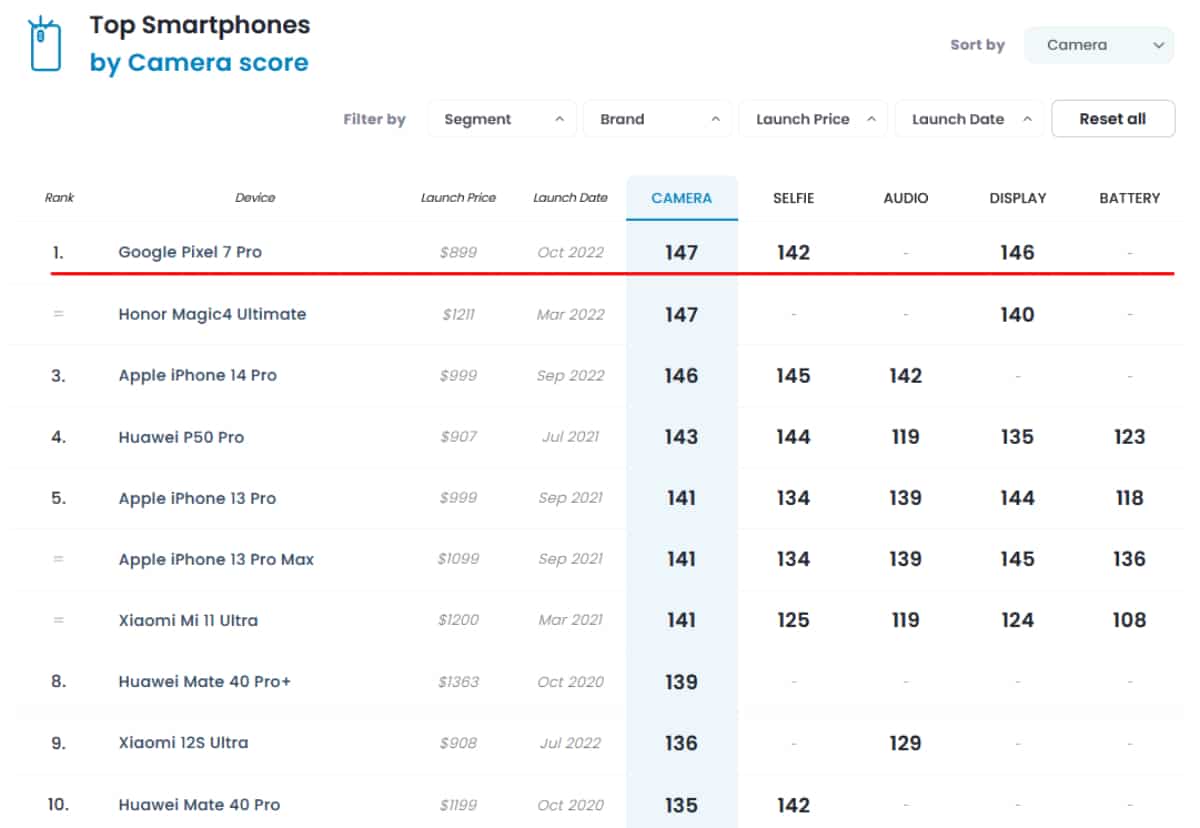Open the Launch Date filter
1200x828 pixels.
pyautogui.click(x=969, y=119)
